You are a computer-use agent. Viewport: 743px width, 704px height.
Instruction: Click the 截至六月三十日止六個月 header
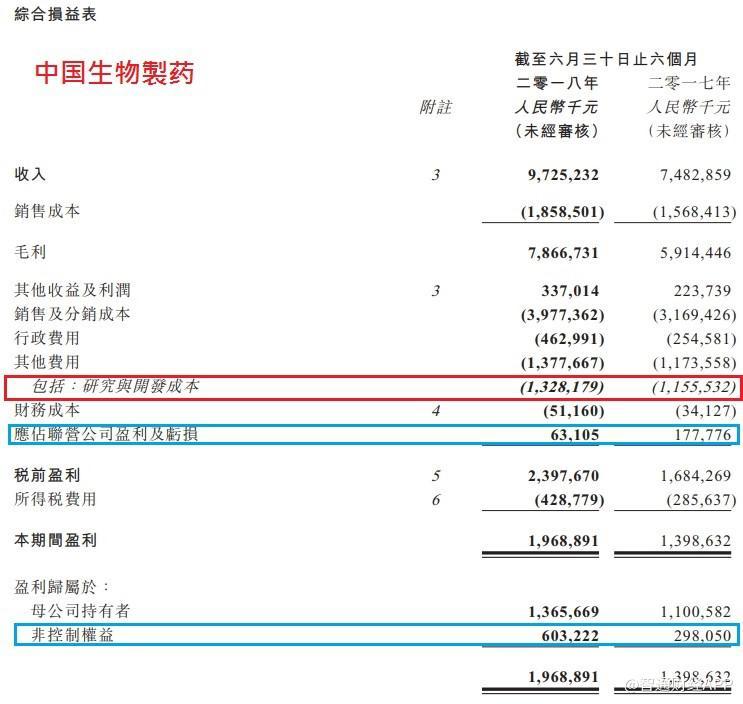pyautogui.click(x=606, y=59)
